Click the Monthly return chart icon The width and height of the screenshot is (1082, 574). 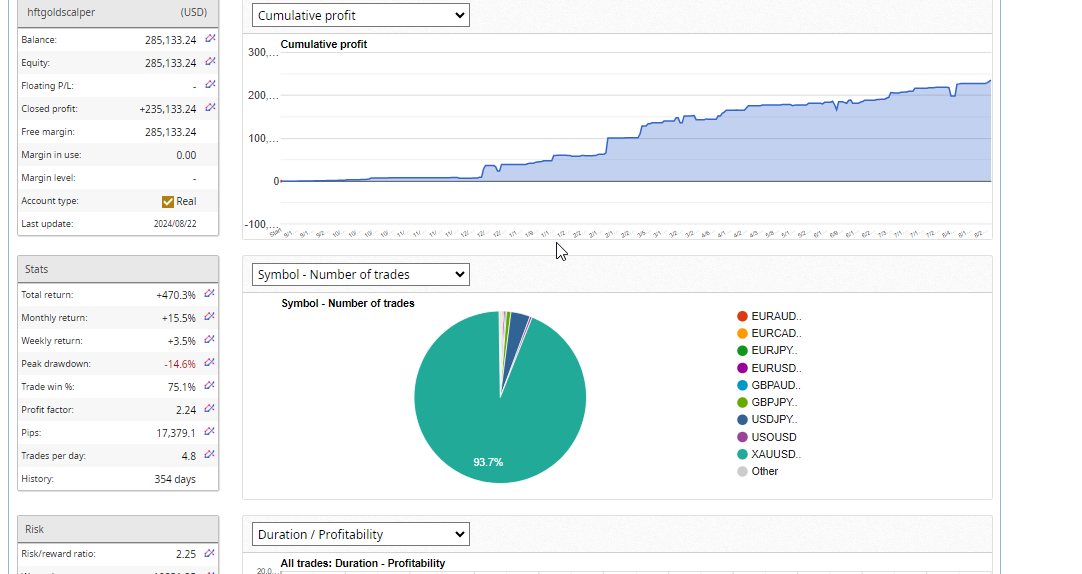(x=210, y=317)
